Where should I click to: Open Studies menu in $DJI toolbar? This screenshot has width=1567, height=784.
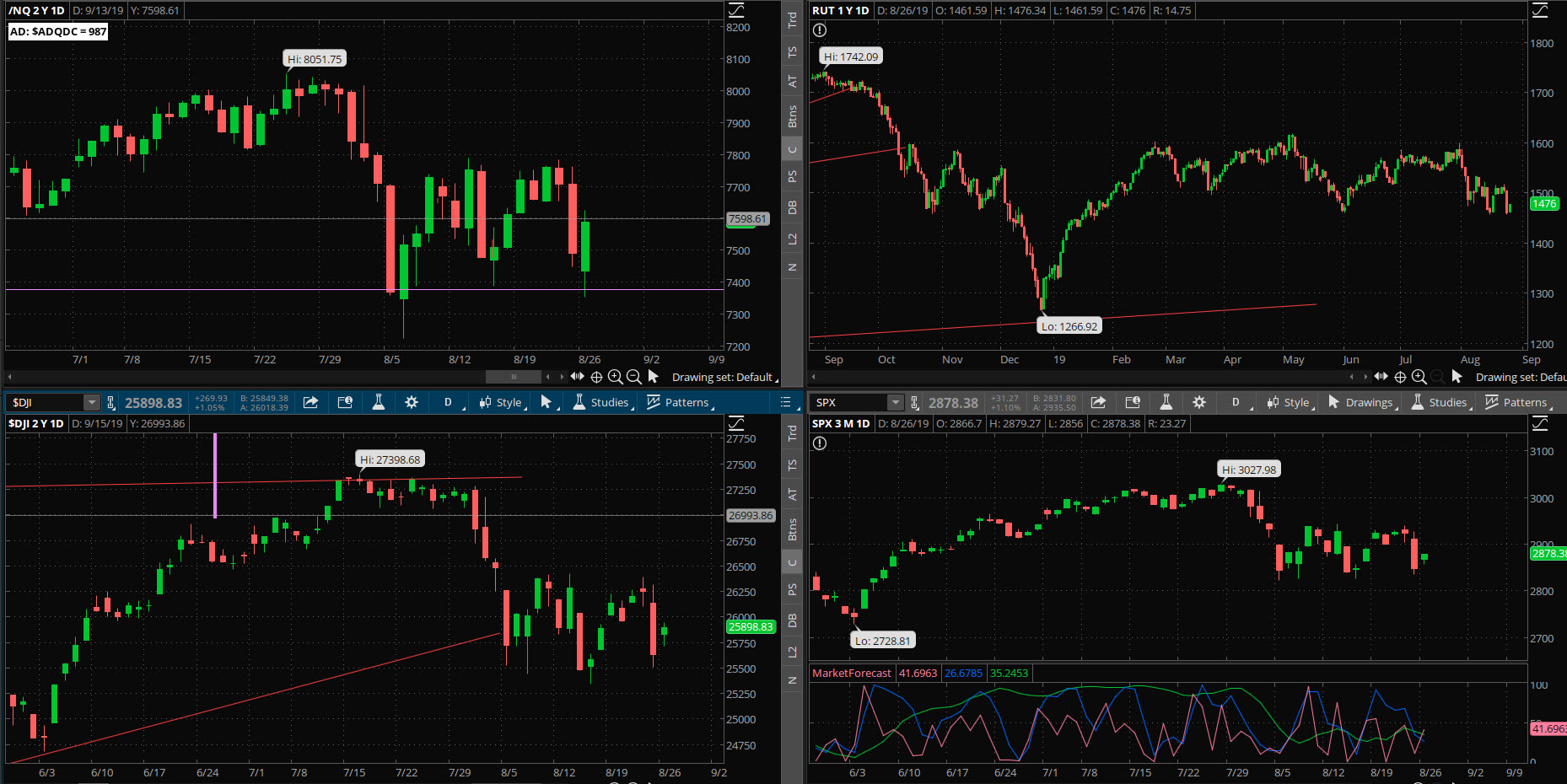coord(601,402)
